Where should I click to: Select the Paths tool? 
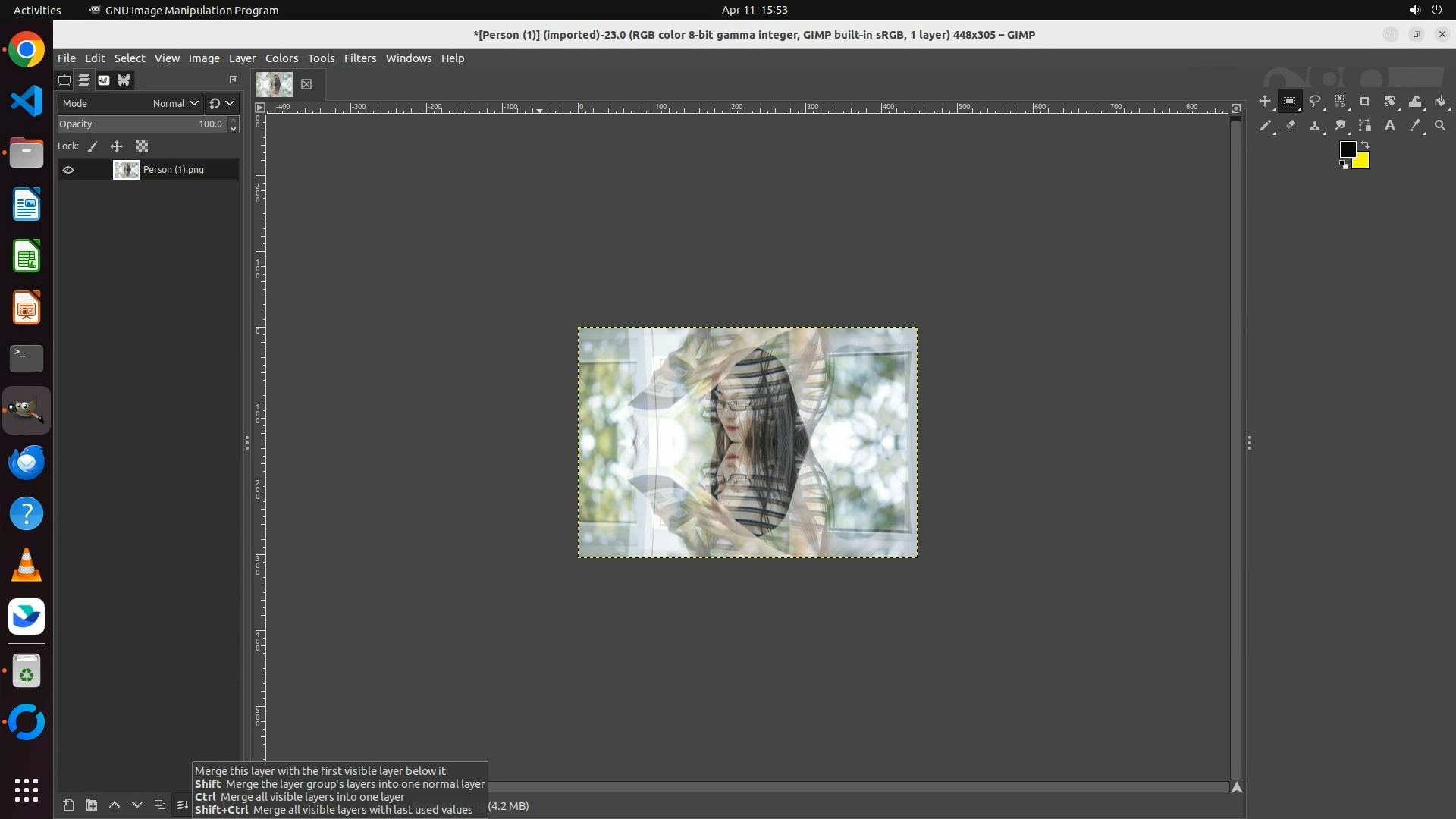[1365, 126]
